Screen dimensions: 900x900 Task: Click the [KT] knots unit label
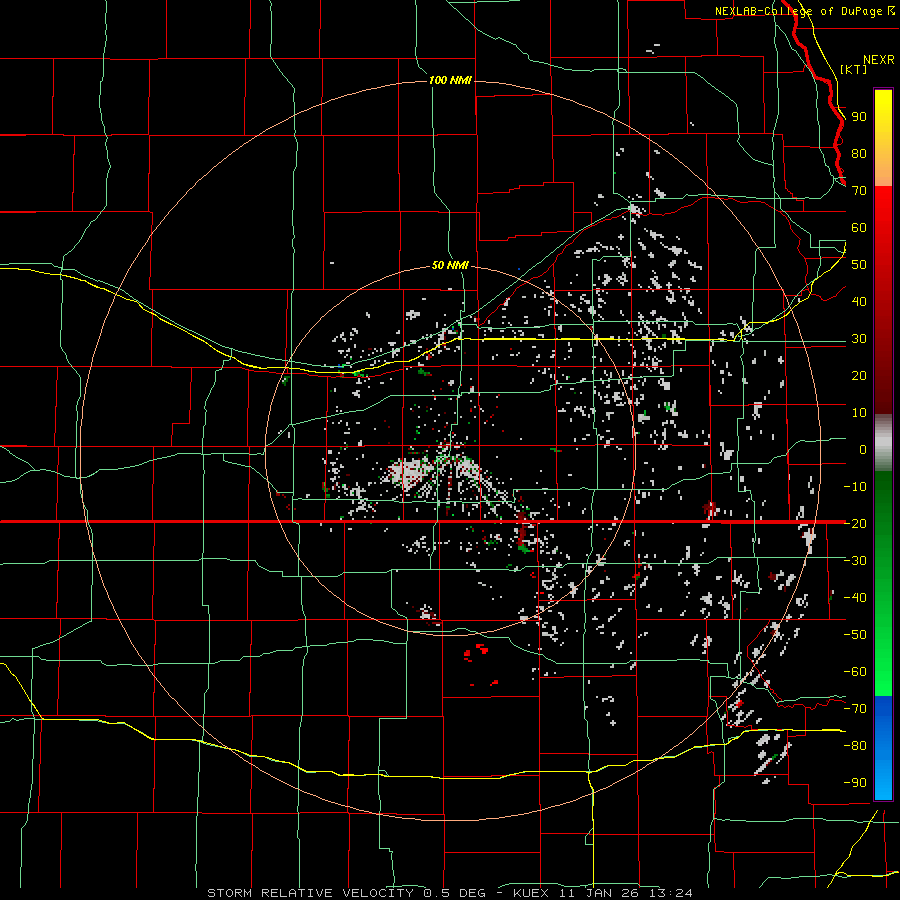click(x=854, y=69)
